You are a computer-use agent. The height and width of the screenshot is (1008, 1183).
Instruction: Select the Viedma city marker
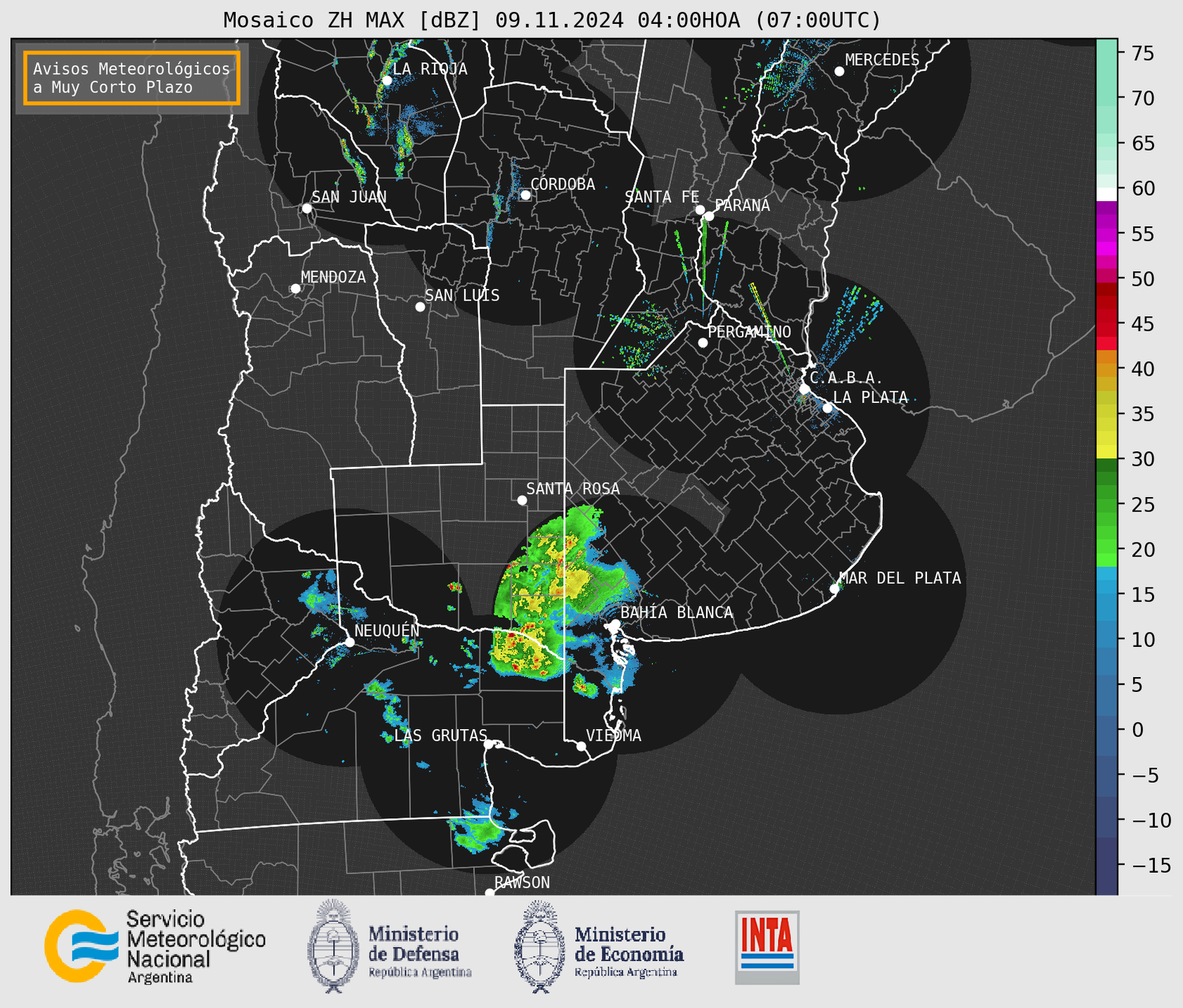[581, 747]
